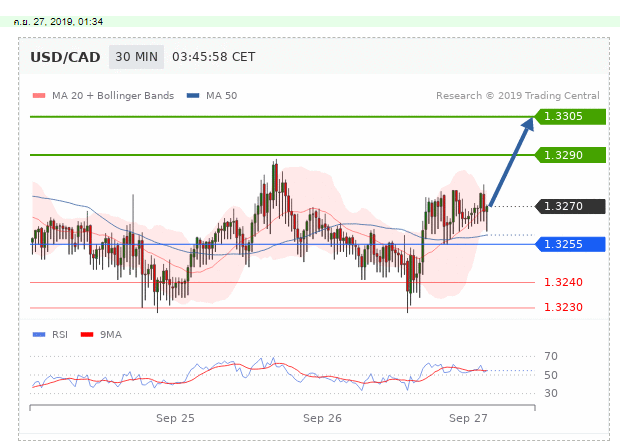Image resolution: width=620 pixels, height=447 pixels.
Task: Click the MA 50 legend label
Action: coord(221,96)
